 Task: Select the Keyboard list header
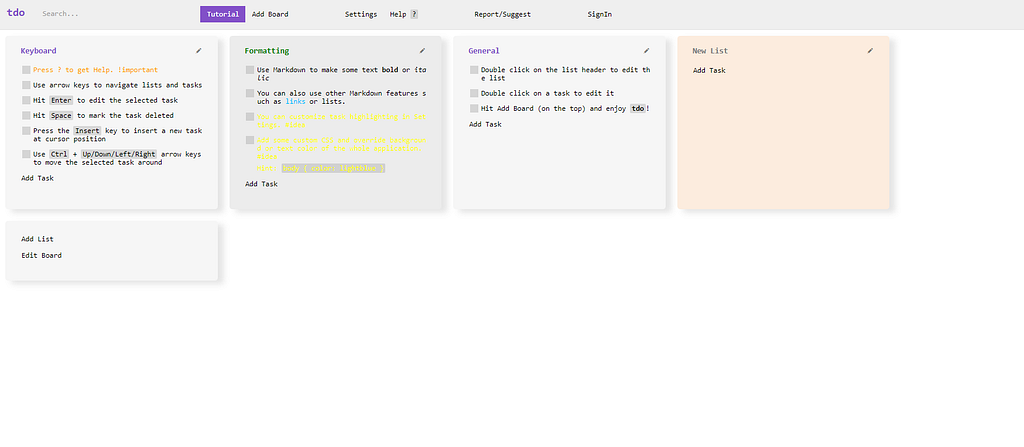tap(39, 50)
